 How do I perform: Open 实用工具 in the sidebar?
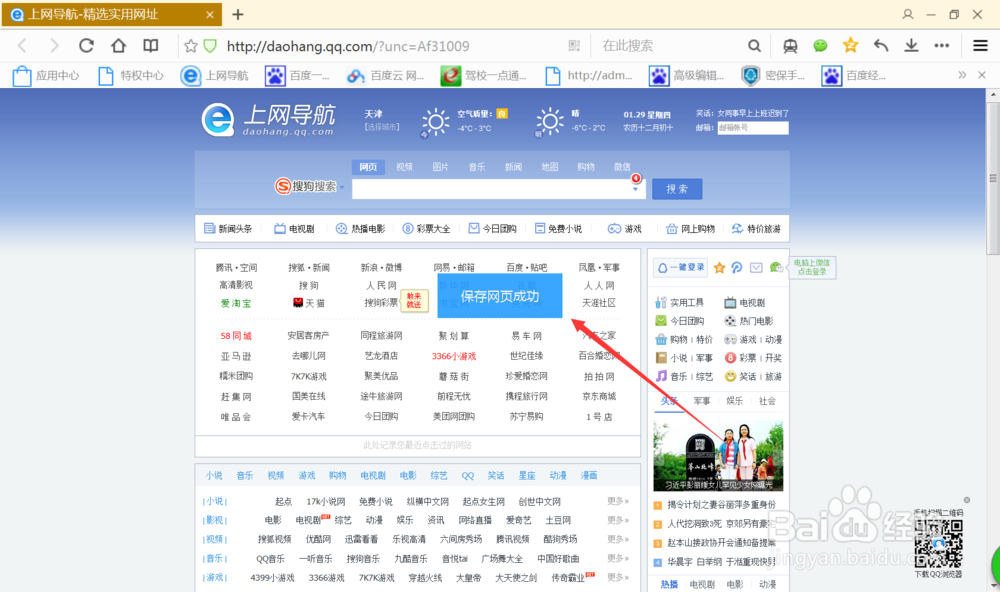pos(680,302)
